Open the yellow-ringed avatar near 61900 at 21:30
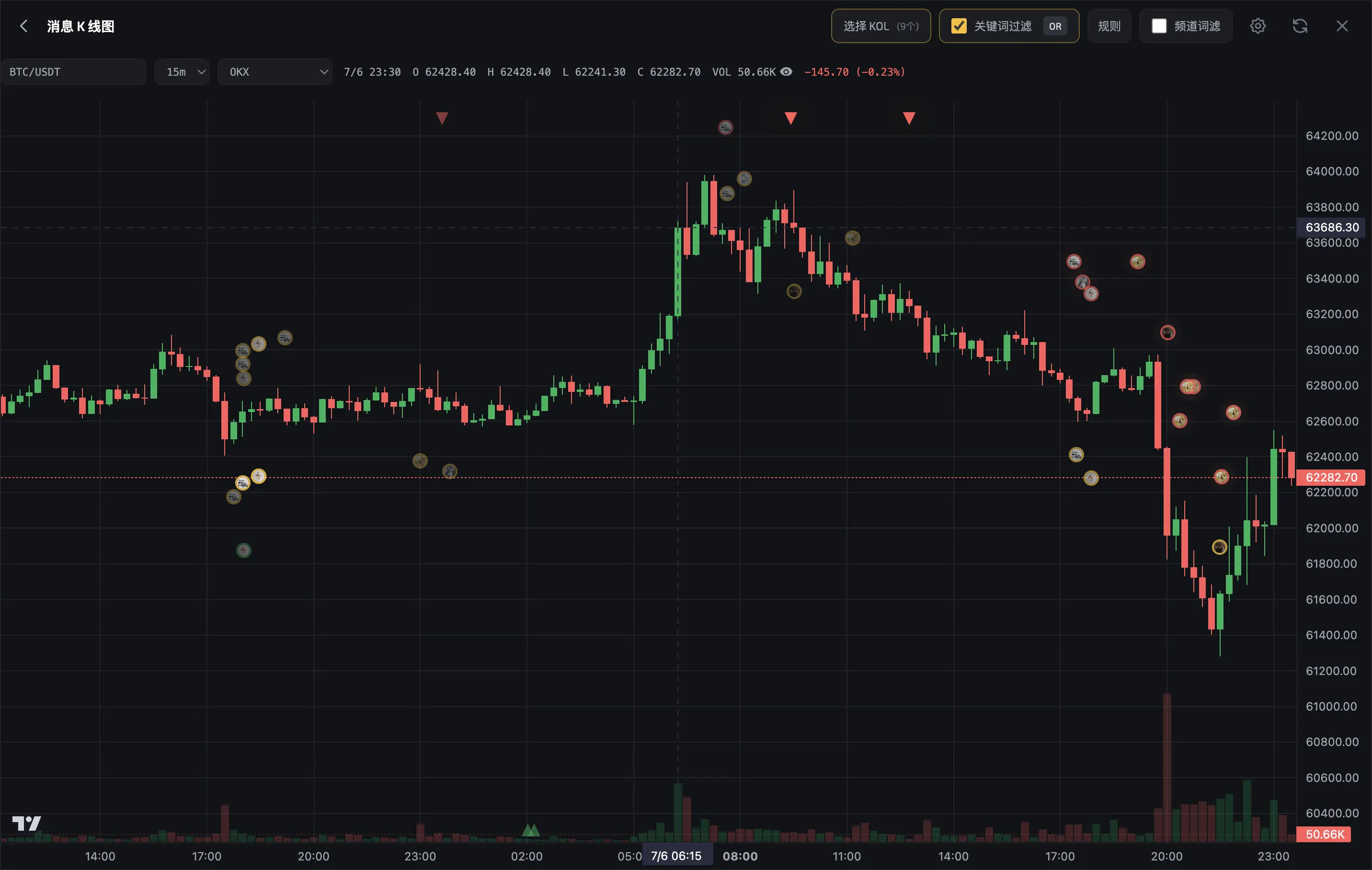 (1219, 548)
